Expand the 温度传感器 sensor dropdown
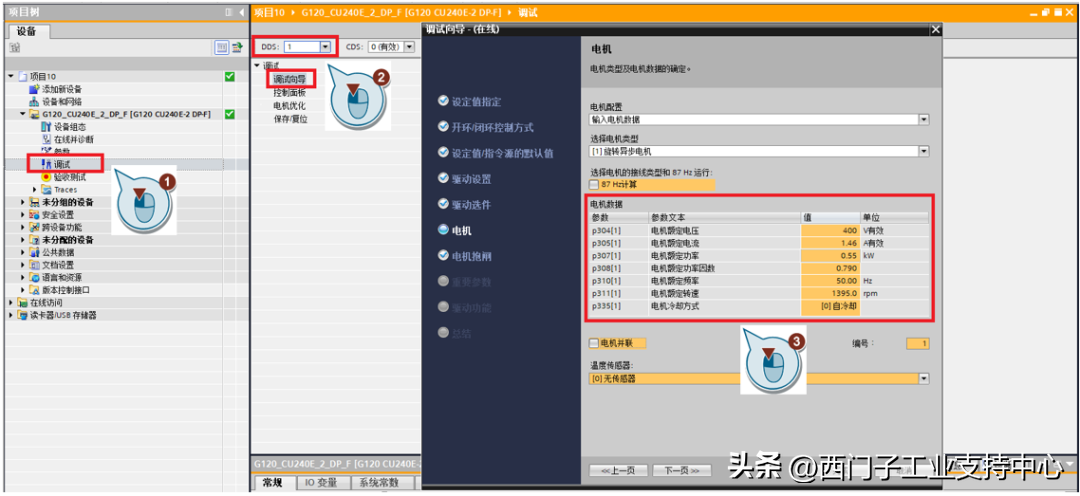 tap(923, 379)
